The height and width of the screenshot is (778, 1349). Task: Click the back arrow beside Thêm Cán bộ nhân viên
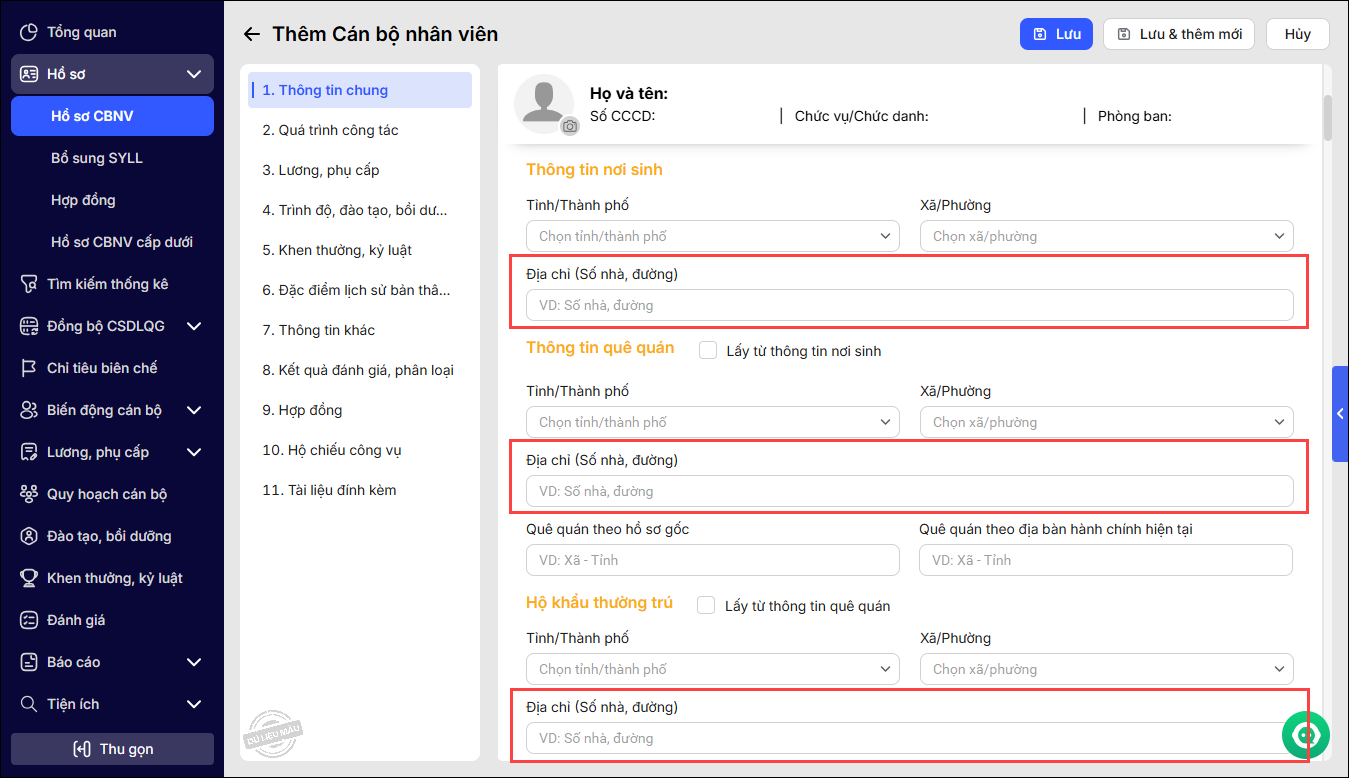click(x=251, y=34)
